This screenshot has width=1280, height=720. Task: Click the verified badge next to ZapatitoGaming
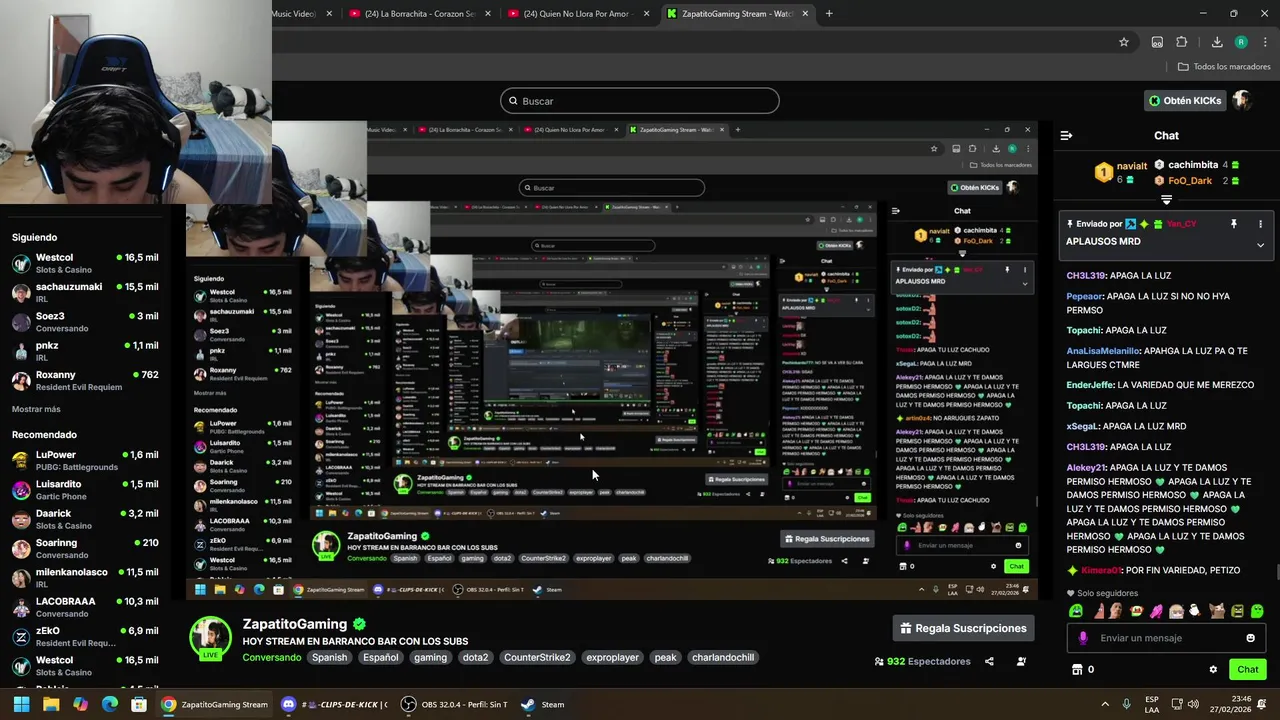click(x=359, y=624)
